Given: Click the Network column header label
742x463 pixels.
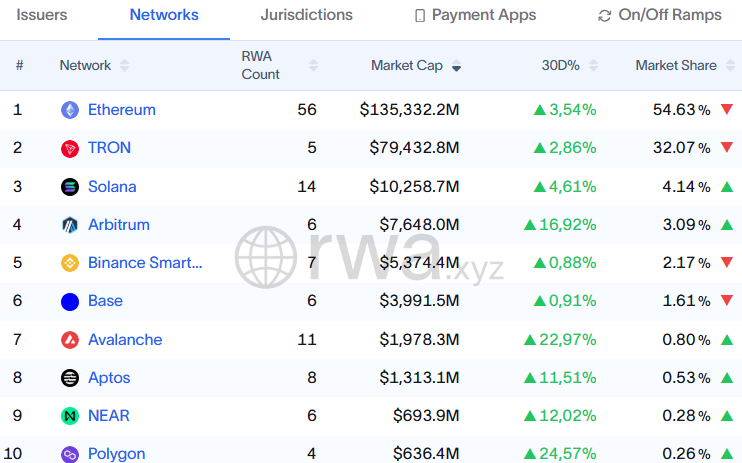Looking at the screenshot, I should 85,65.
